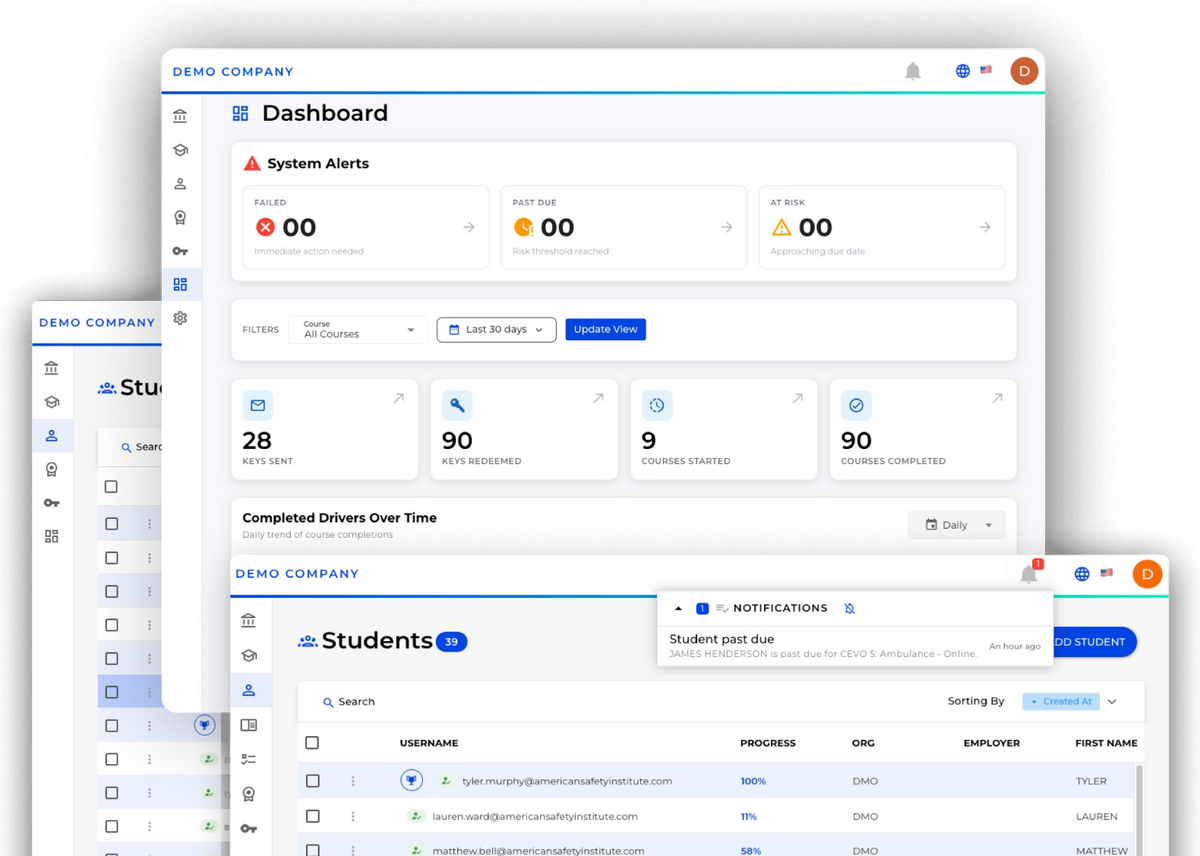1200x856 pixels.
Task: Open Keys Sent card arrow
Action: point(399,398)
